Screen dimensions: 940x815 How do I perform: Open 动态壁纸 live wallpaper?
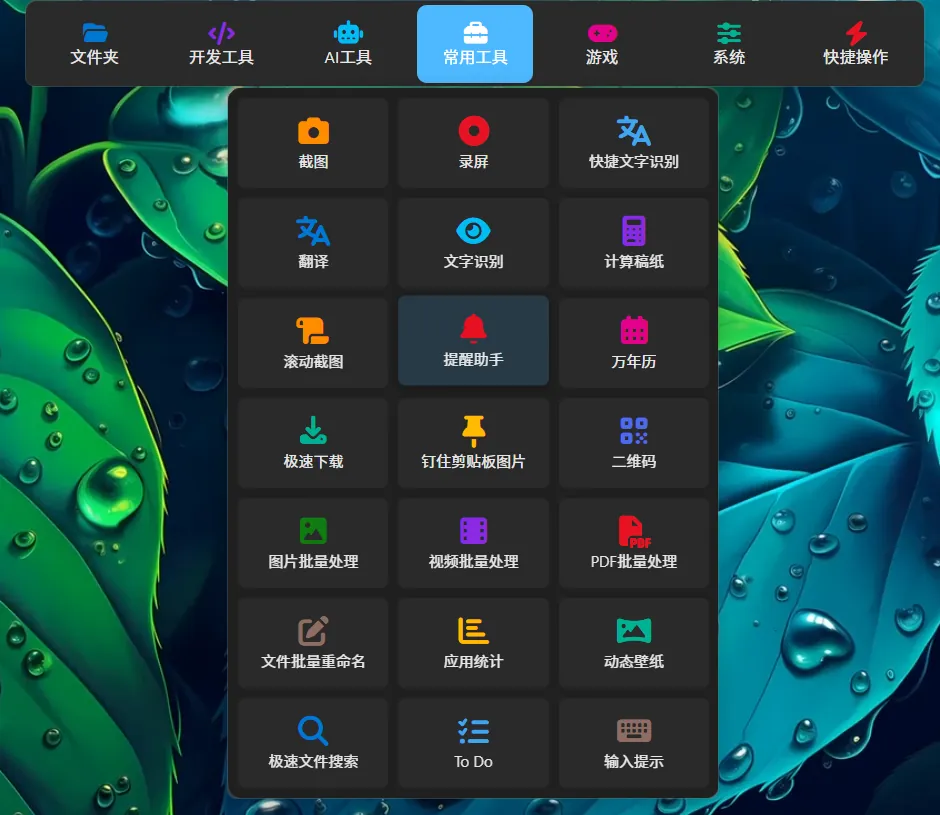(634, 643)
